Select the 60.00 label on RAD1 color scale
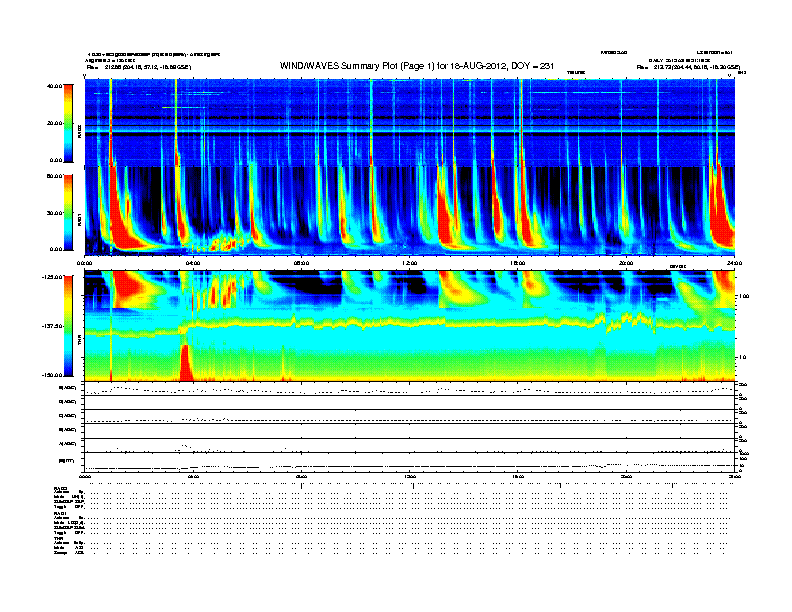The image size is (792, 612). 54,176
